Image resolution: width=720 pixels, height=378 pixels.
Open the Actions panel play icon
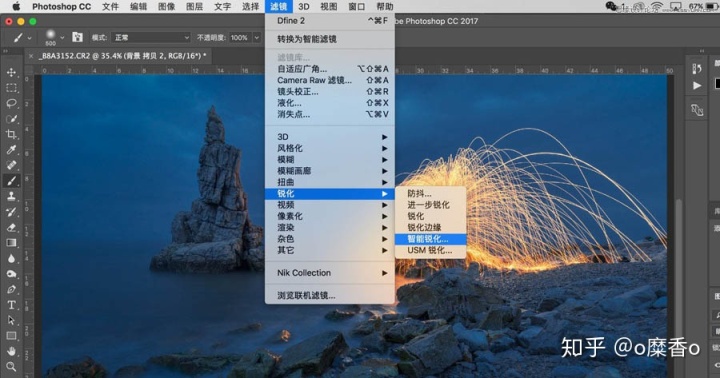697,85
